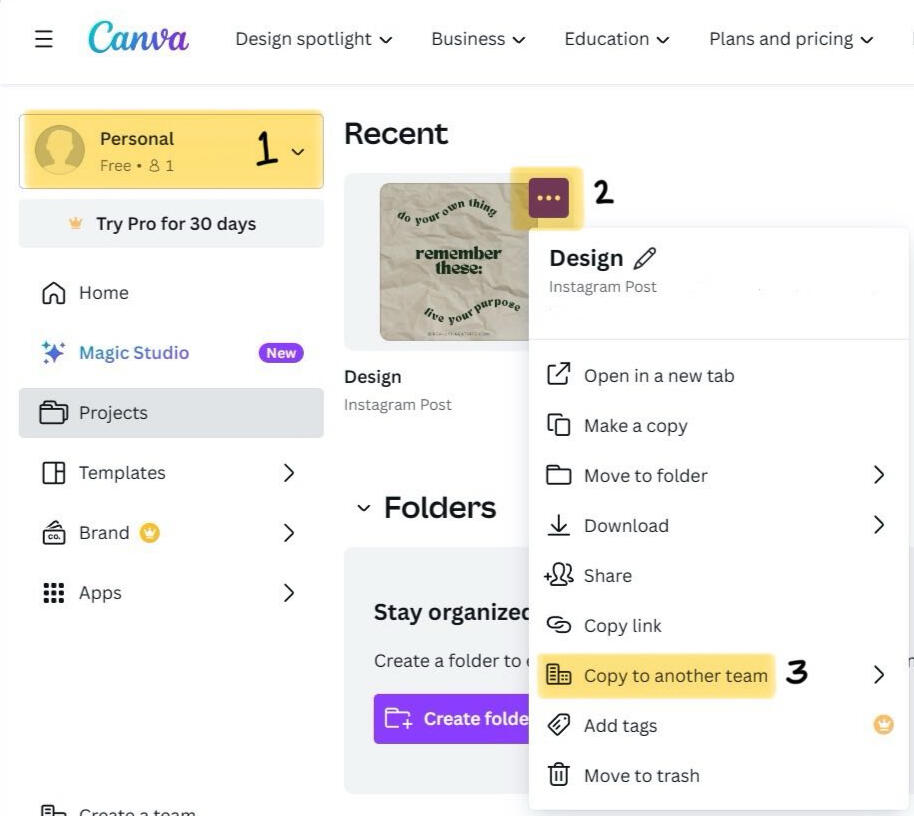Choose Make a copy from menu
Screen dimensions: 914x816
tap(635, 426)
